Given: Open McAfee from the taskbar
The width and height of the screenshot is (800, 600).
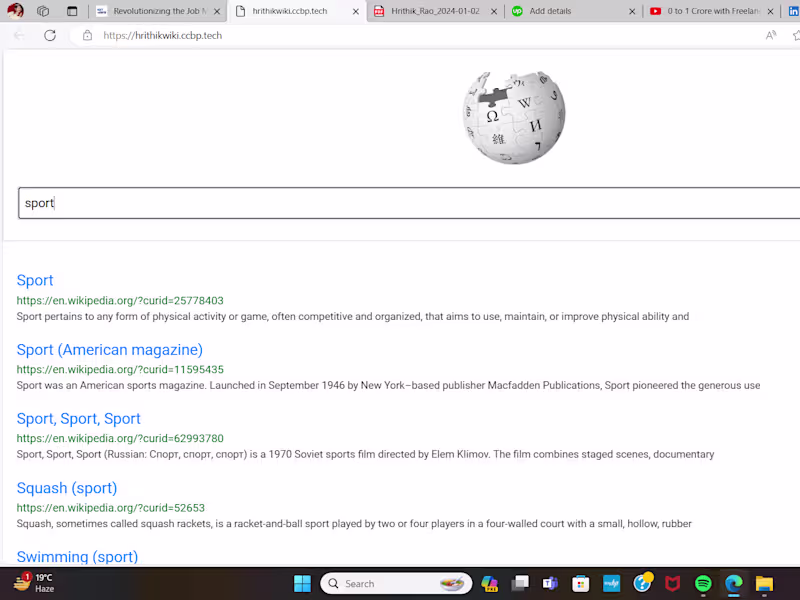Looking at the screenshot, I should pos(672,583).
